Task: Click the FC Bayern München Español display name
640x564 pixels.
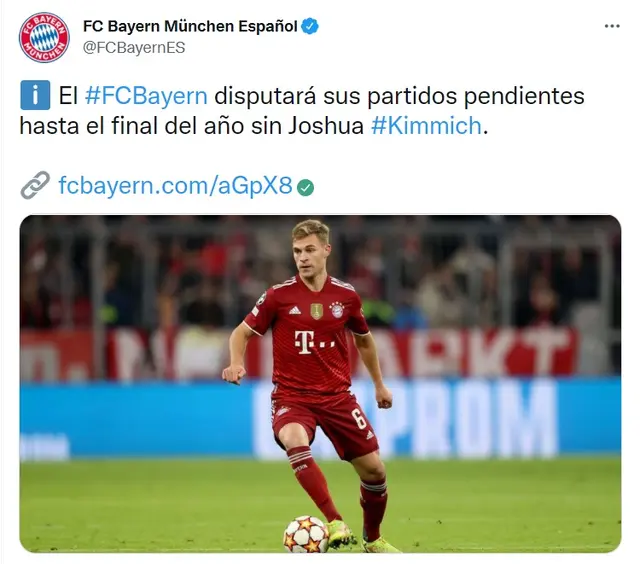Action: click(190, 26)
